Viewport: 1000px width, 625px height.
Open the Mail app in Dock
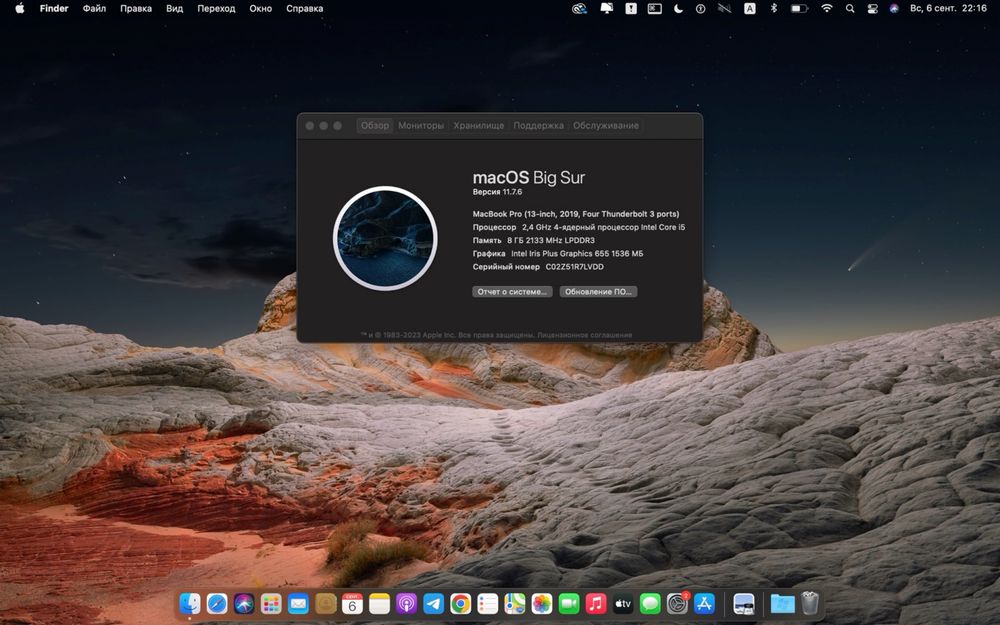pyautogui.click(x=298, y=603)
